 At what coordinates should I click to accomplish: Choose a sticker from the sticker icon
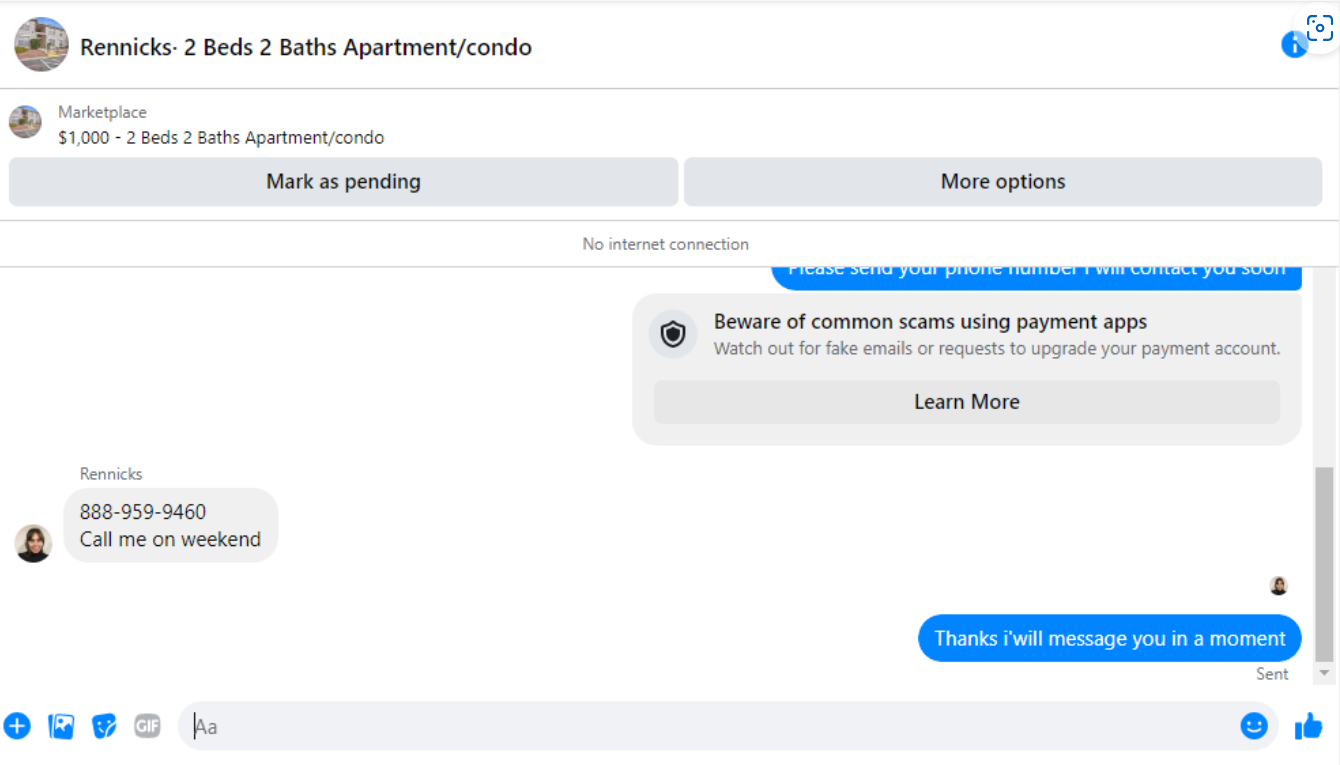click(x=104, y=726)
